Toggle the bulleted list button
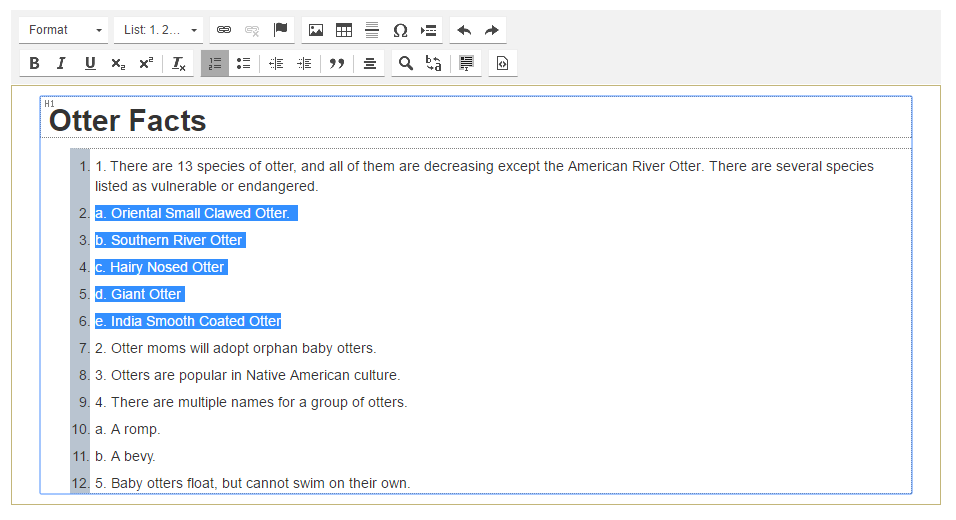 pos(243,63)
